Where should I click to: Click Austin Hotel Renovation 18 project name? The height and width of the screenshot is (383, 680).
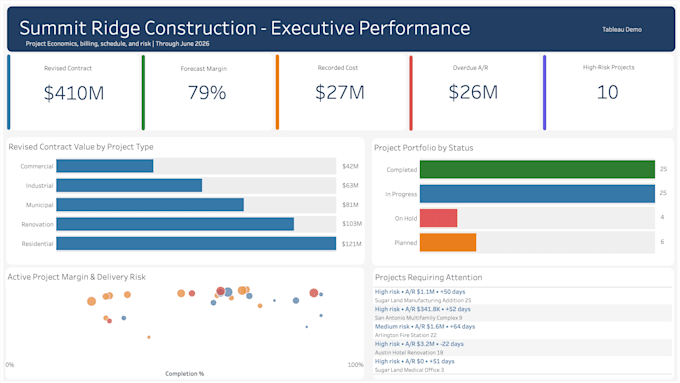(x=409, y=352)
